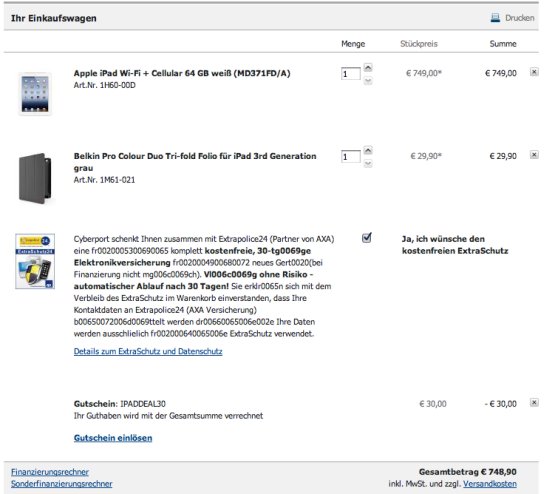Click the Drucken print label
This screenshot has width=550, height=494.
[519, 18]
